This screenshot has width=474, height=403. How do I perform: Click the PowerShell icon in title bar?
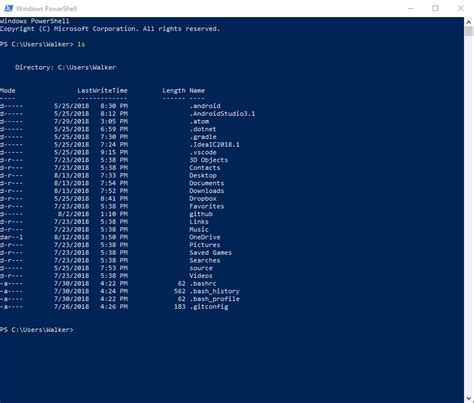pyautogui.click(x=8, y=8)
